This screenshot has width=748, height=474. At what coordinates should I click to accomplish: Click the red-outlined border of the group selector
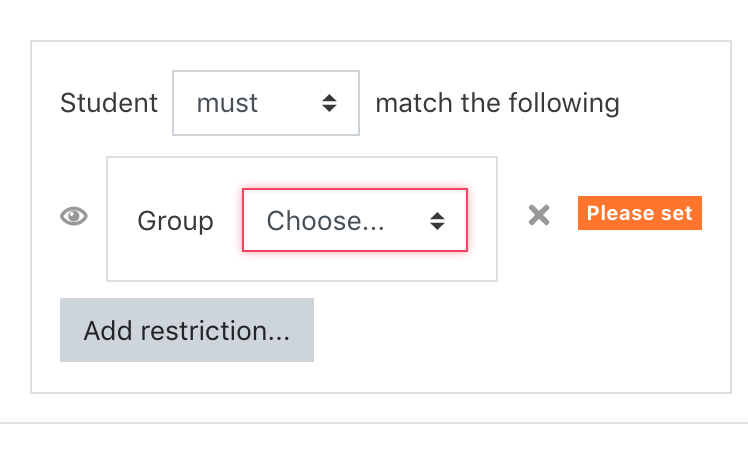pos(355,190)
